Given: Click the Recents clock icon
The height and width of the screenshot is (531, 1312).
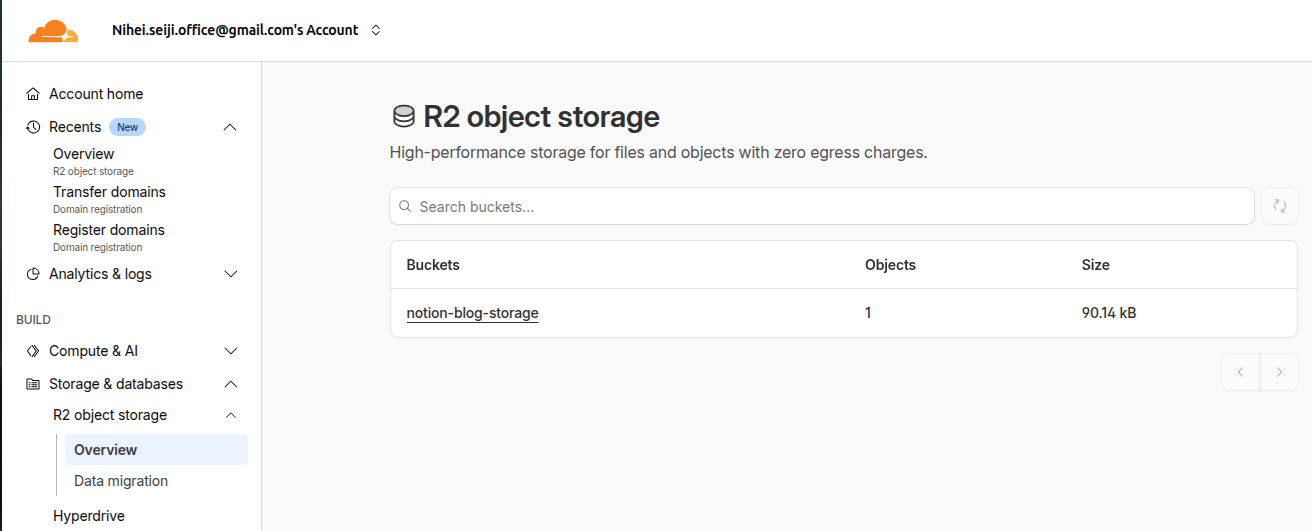Looking at the screenshot, I should 33,127.
